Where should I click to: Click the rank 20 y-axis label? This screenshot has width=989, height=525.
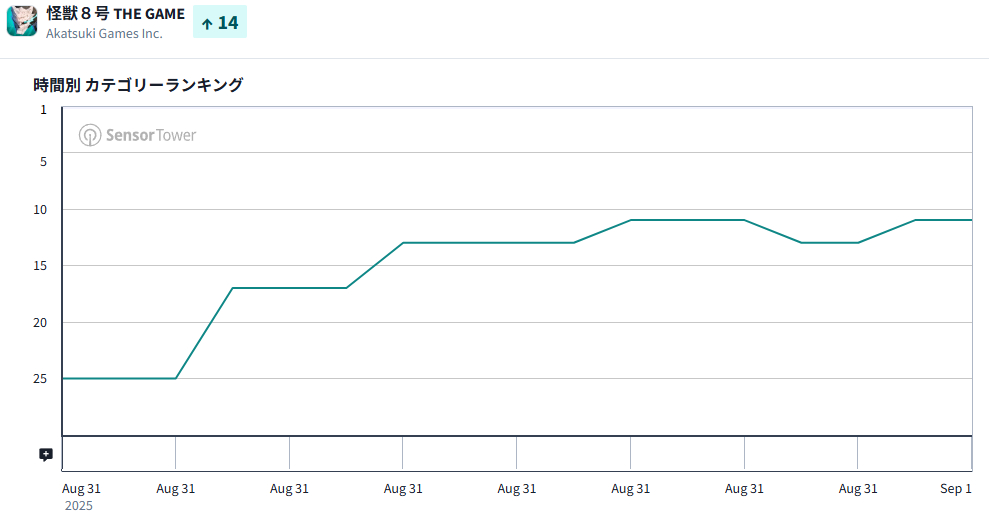pyautogui.click(x=41, y=322)
